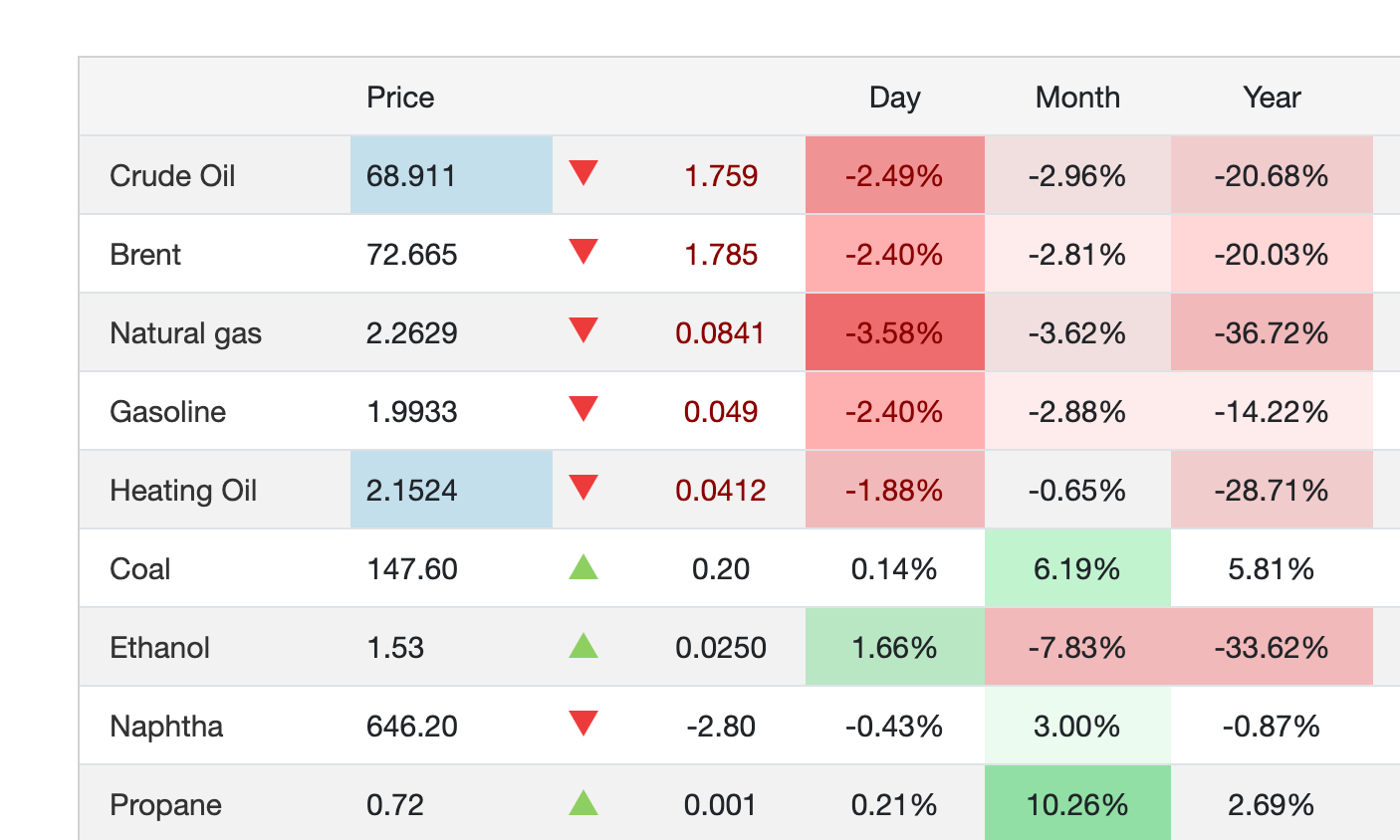Click the Gasoline change value 0.049
The image size is (1400, 840).
click(721, 412)
